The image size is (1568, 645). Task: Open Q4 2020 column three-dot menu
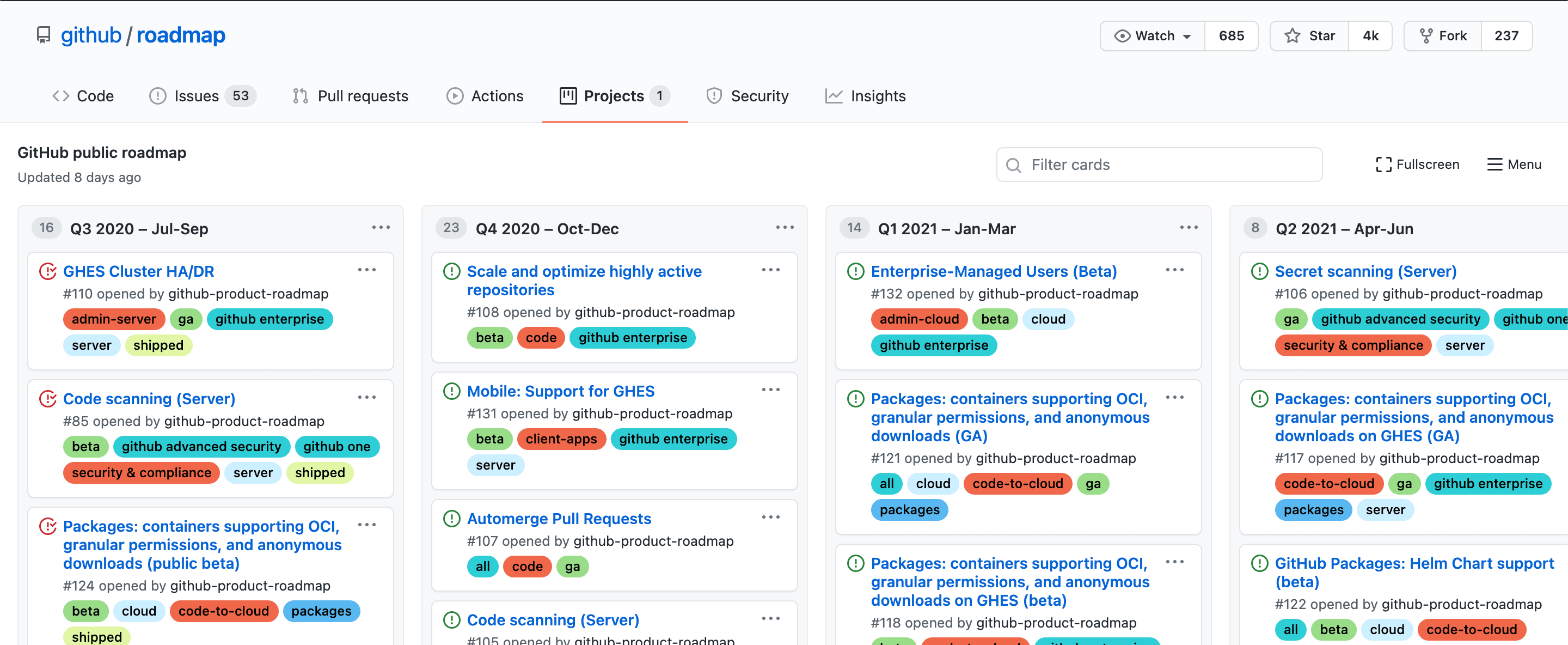tap(785, 227)
